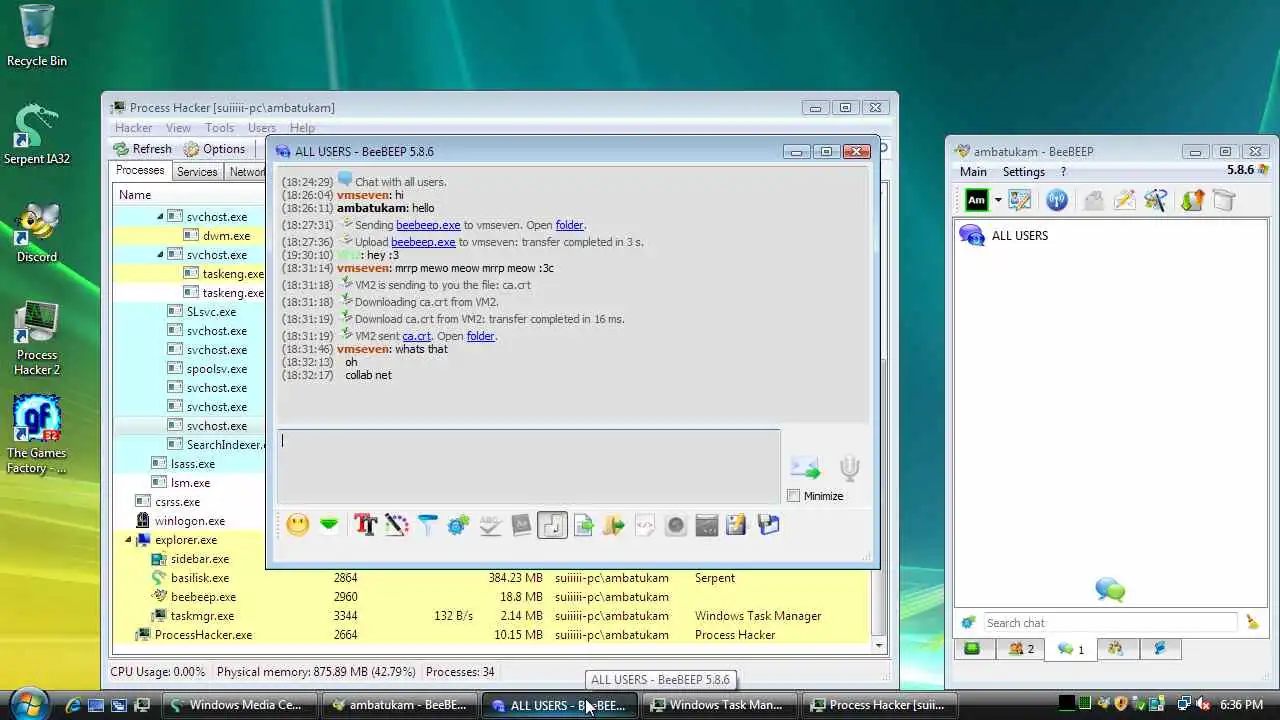Click the send file icon in chat toolbar
The image size is (1280, 720).
pos(584,525)
